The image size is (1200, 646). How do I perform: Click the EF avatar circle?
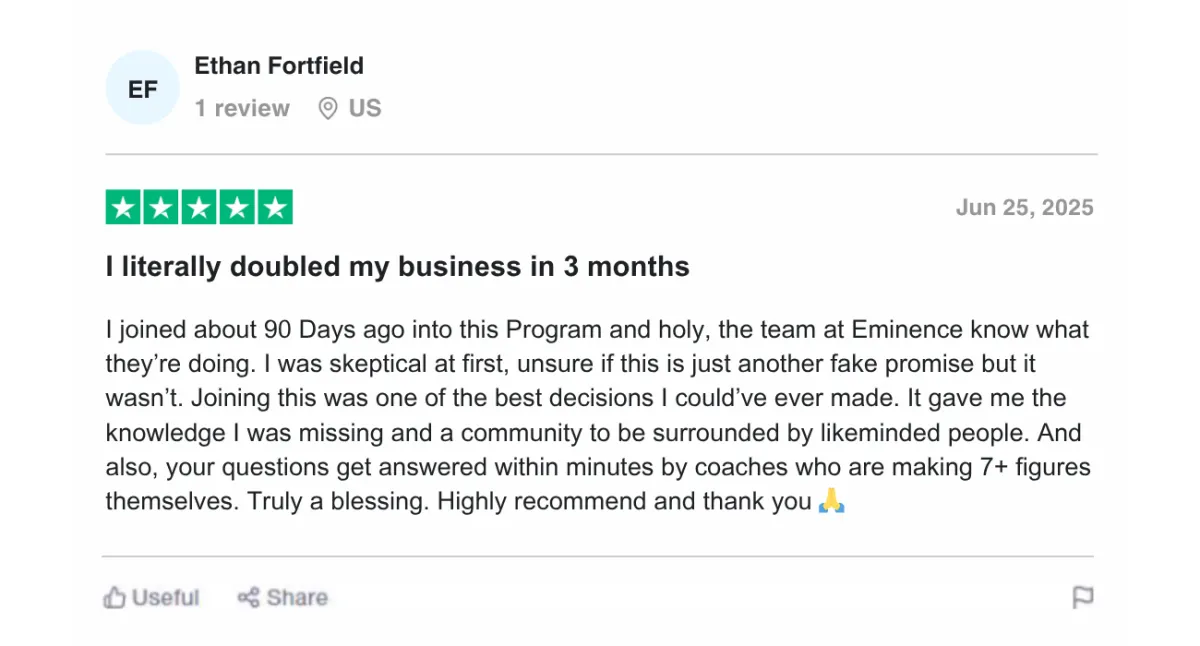click(143, 88)
